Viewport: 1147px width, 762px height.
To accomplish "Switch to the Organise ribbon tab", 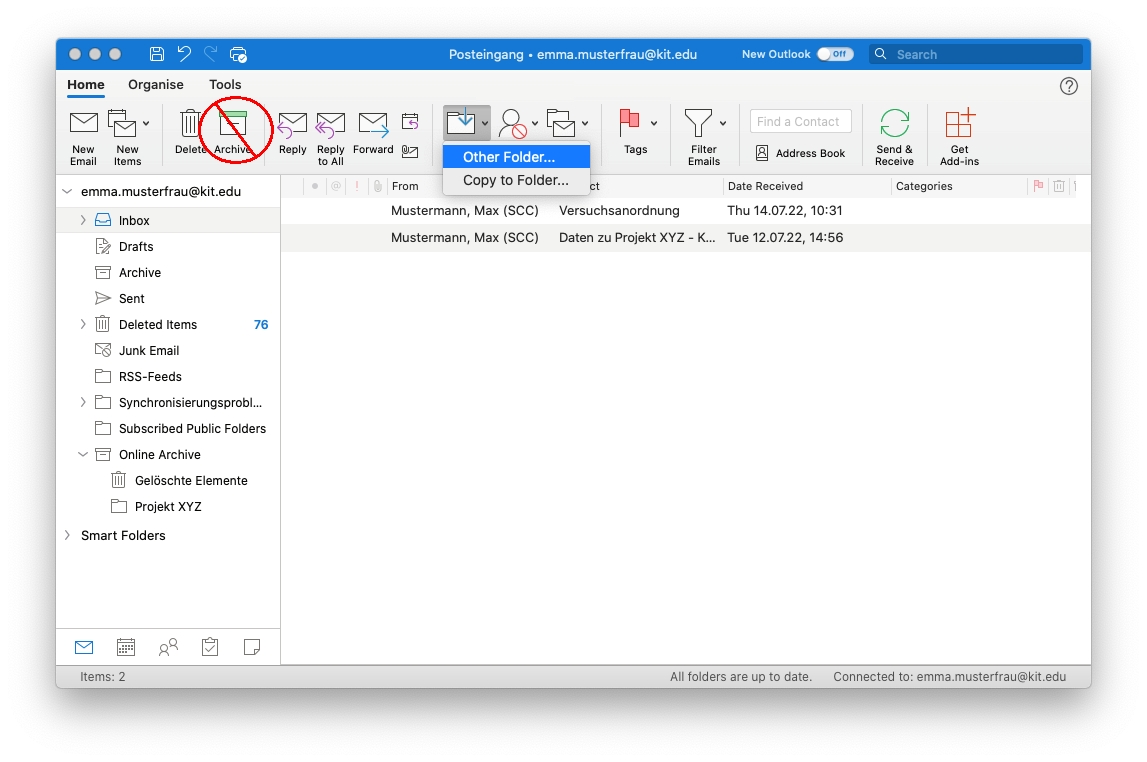I will click(x=156, y=85).
